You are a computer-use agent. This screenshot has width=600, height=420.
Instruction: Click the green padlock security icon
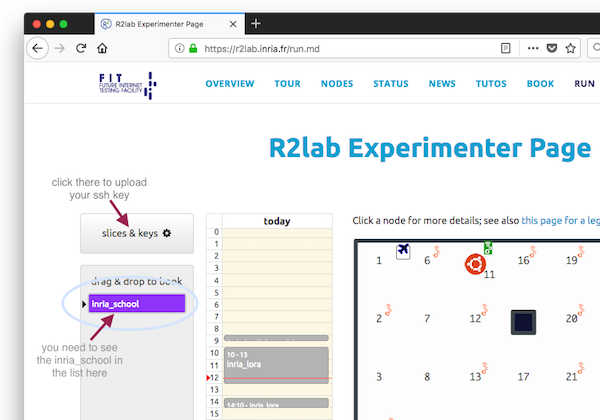click(193, 48)
